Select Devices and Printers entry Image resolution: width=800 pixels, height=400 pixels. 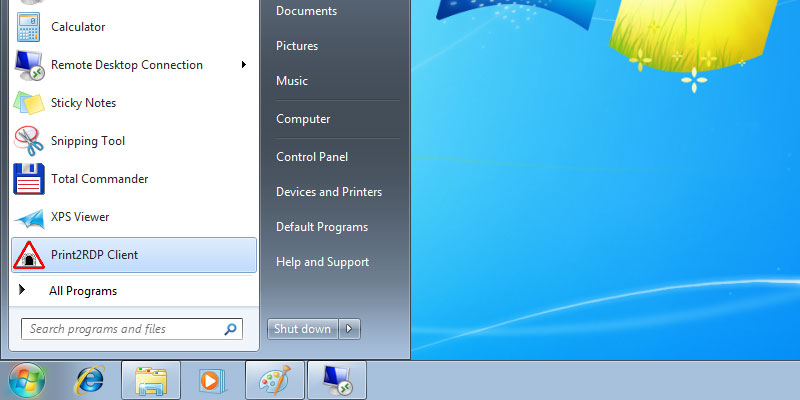[329, 192]
